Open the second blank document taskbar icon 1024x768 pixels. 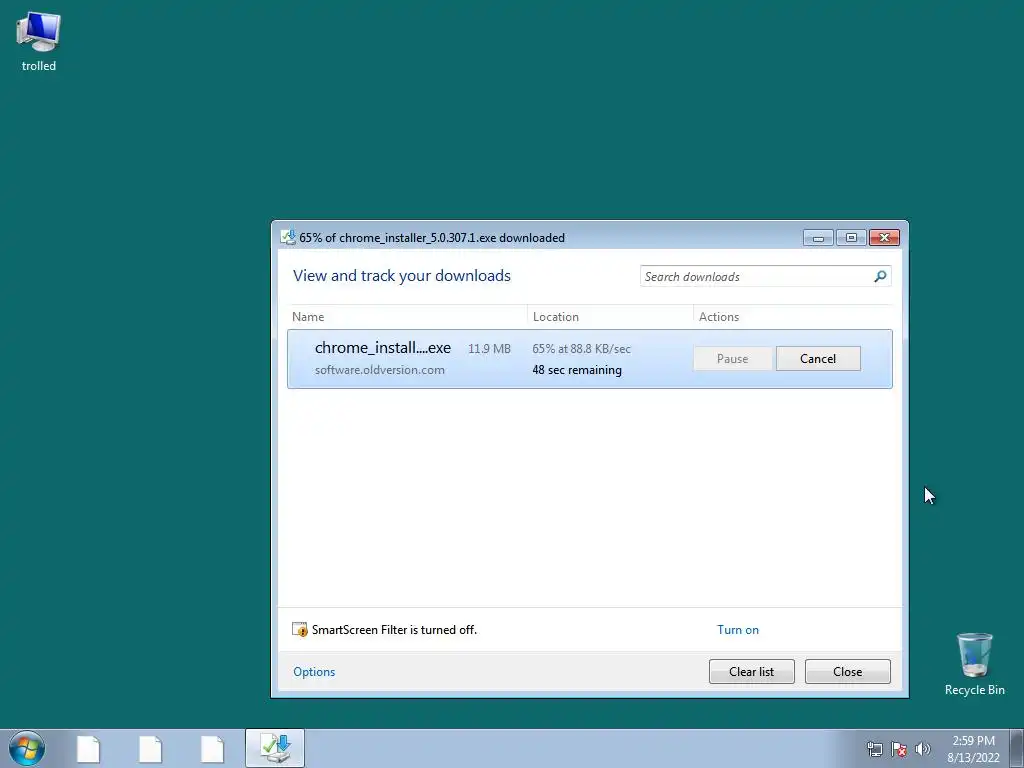(x=151, y=749)
